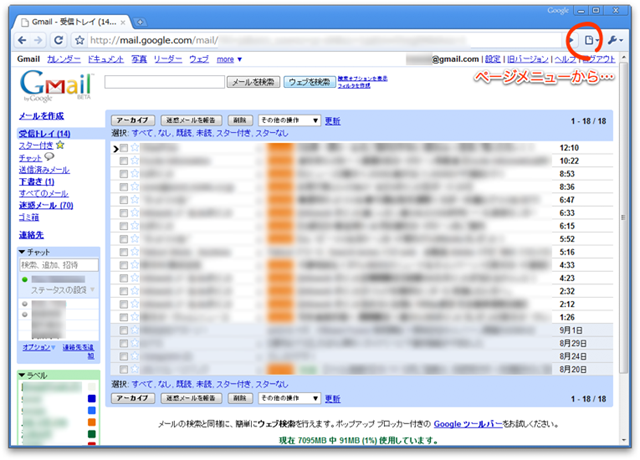Tick the checkbox for the 6:47 email

pos(124,200)
